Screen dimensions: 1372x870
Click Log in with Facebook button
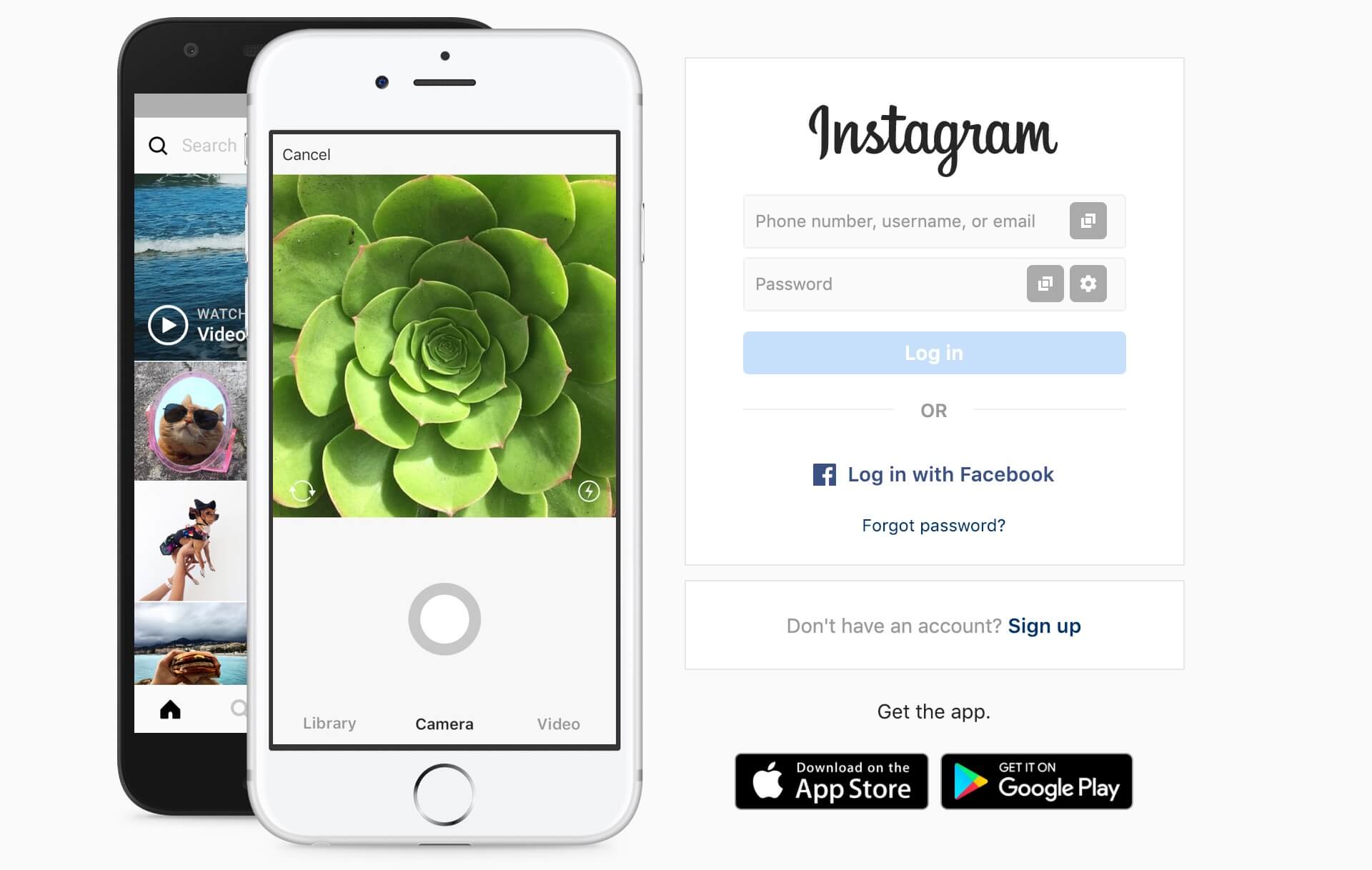tap(933, 473)
